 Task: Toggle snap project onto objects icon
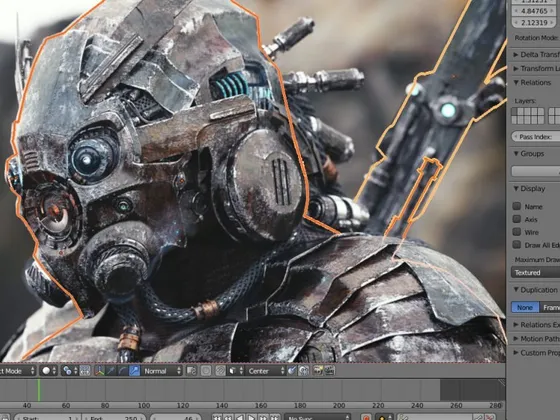pyautogui.click(x=304, y=371)
